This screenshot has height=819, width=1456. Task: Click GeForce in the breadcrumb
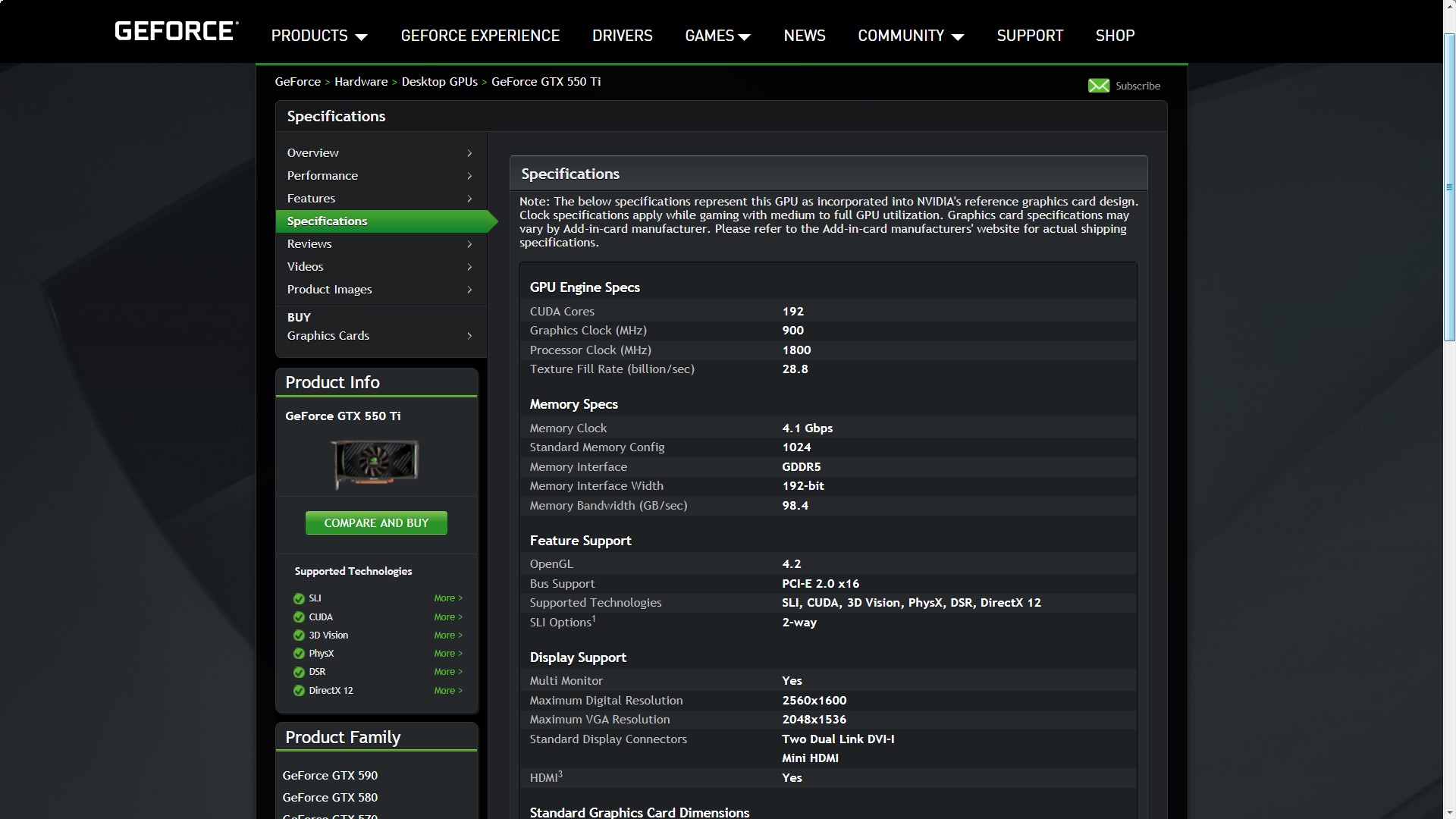(x=297, y=82)
